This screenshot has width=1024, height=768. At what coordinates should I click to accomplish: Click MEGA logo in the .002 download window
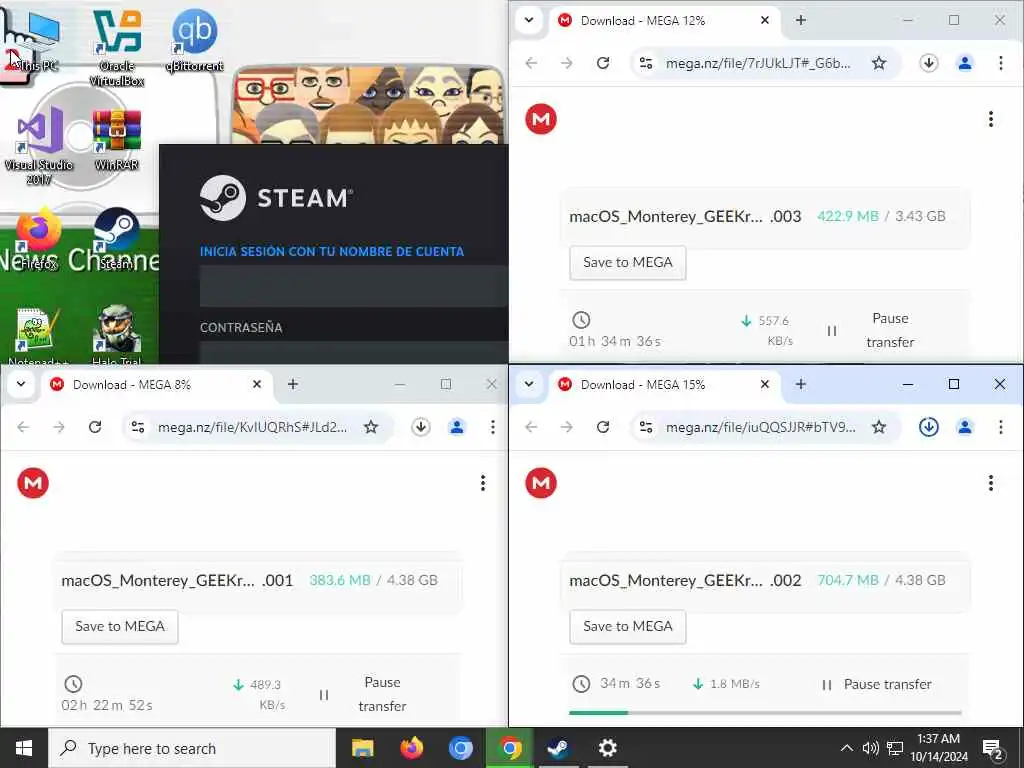point(541,483)
